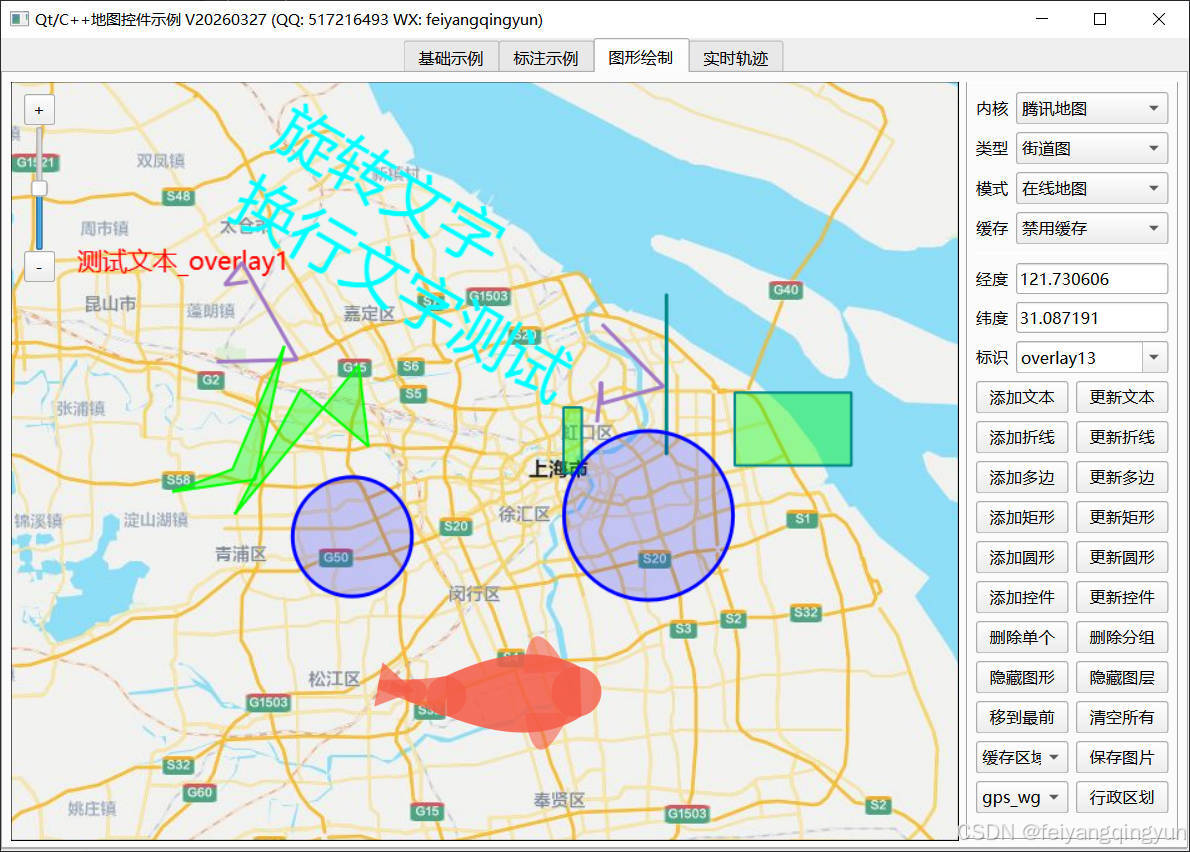This screenshot has width=1190, height=852.
Task: Click the G60 highway badge
Action: (x=199, y=793)
